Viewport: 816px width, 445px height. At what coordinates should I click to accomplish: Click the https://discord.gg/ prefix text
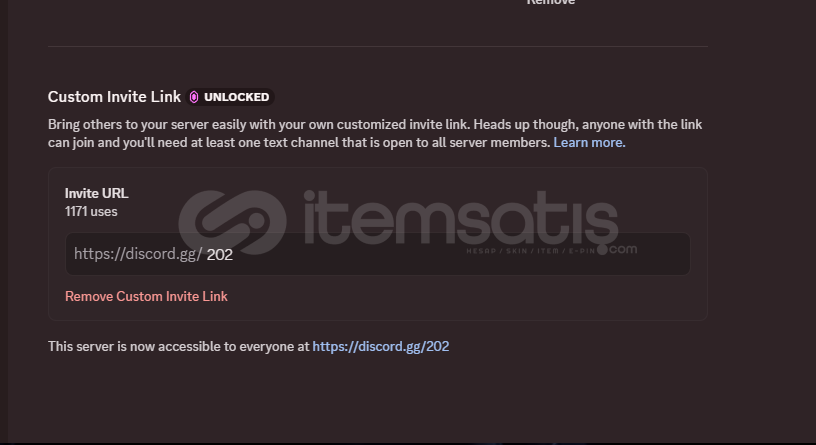click(138, 253)
